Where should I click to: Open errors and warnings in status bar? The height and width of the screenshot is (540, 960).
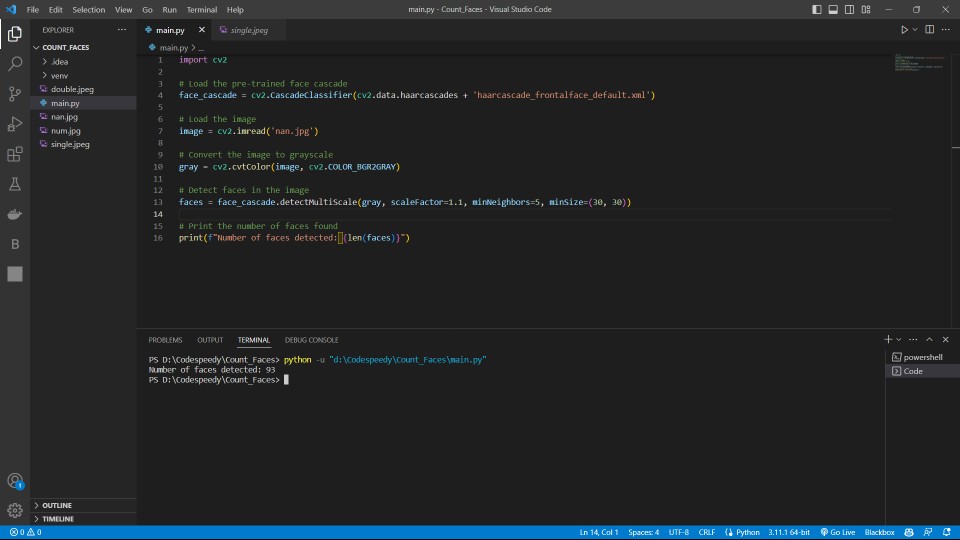26,532
